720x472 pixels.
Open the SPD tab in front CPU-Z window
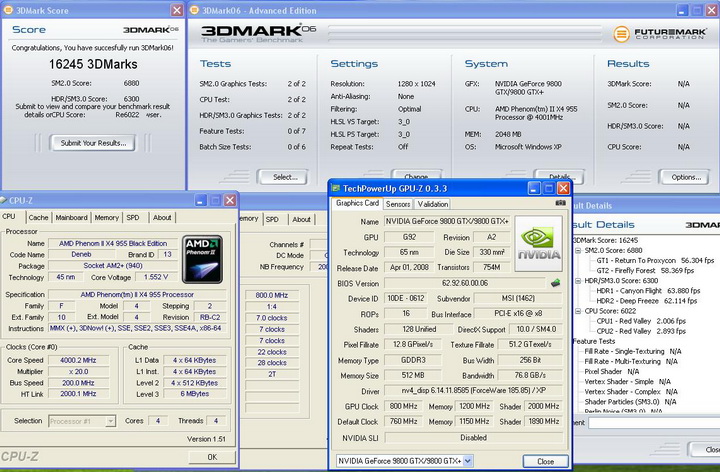coord(133,218)
